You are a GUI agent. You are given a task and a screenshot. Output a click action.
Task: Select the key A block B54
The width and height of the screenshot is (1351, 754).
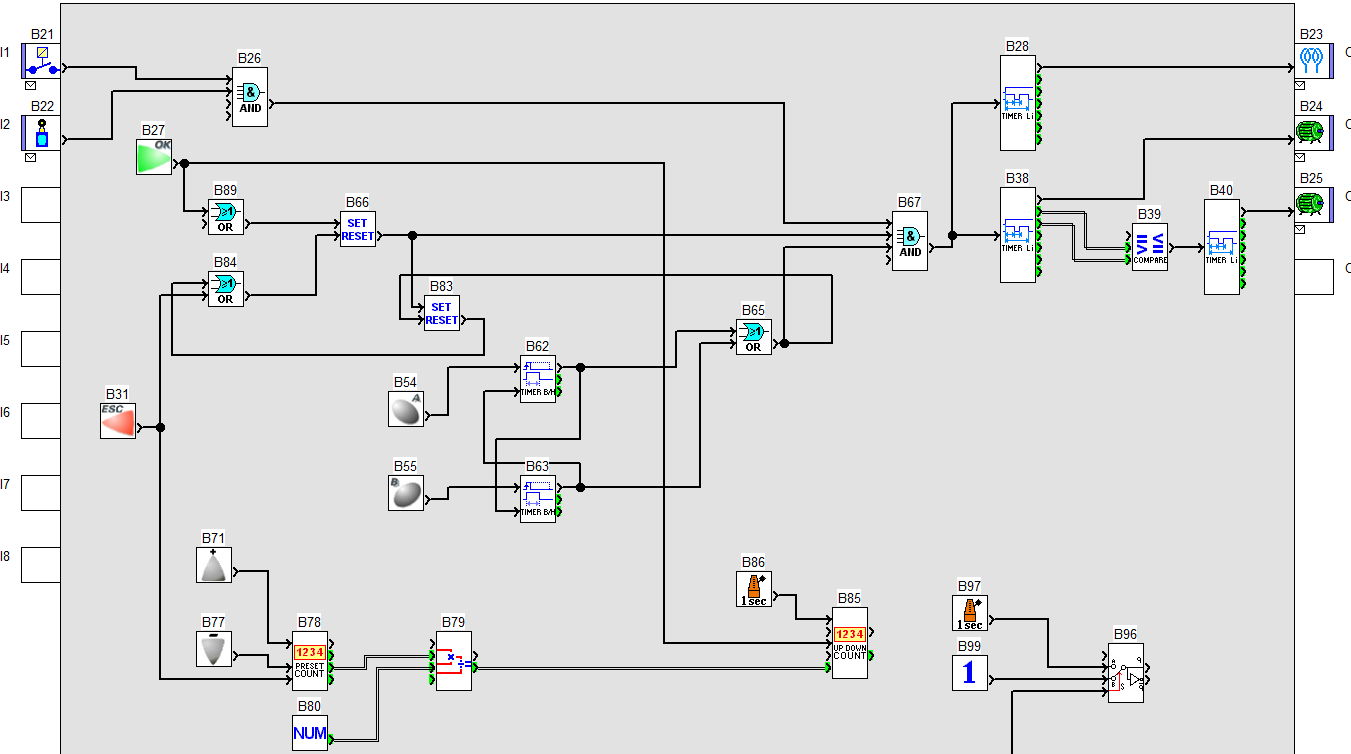(405, 409)
